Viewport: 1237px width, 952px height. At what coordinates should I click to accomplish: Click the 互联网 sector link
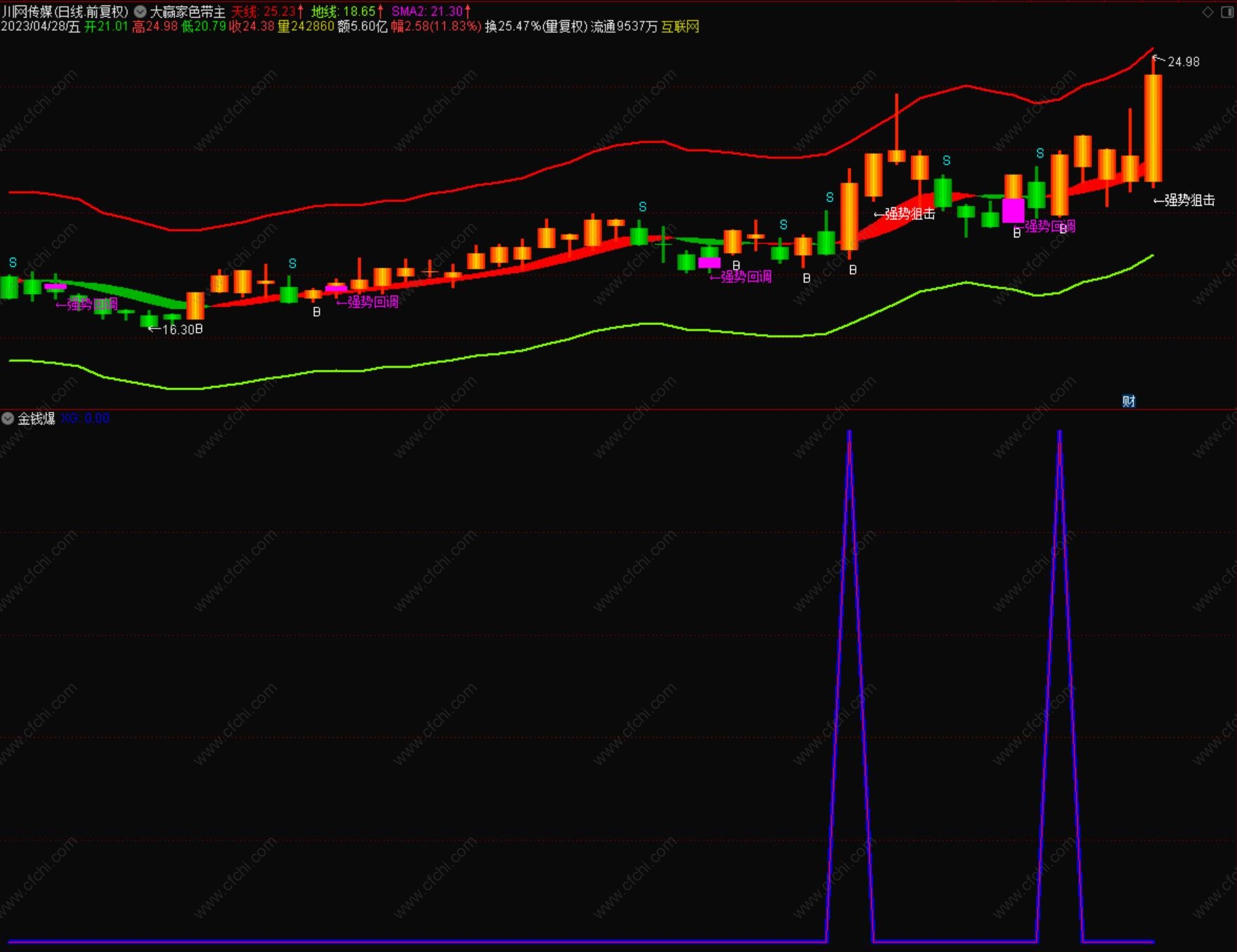pos(680,27)
